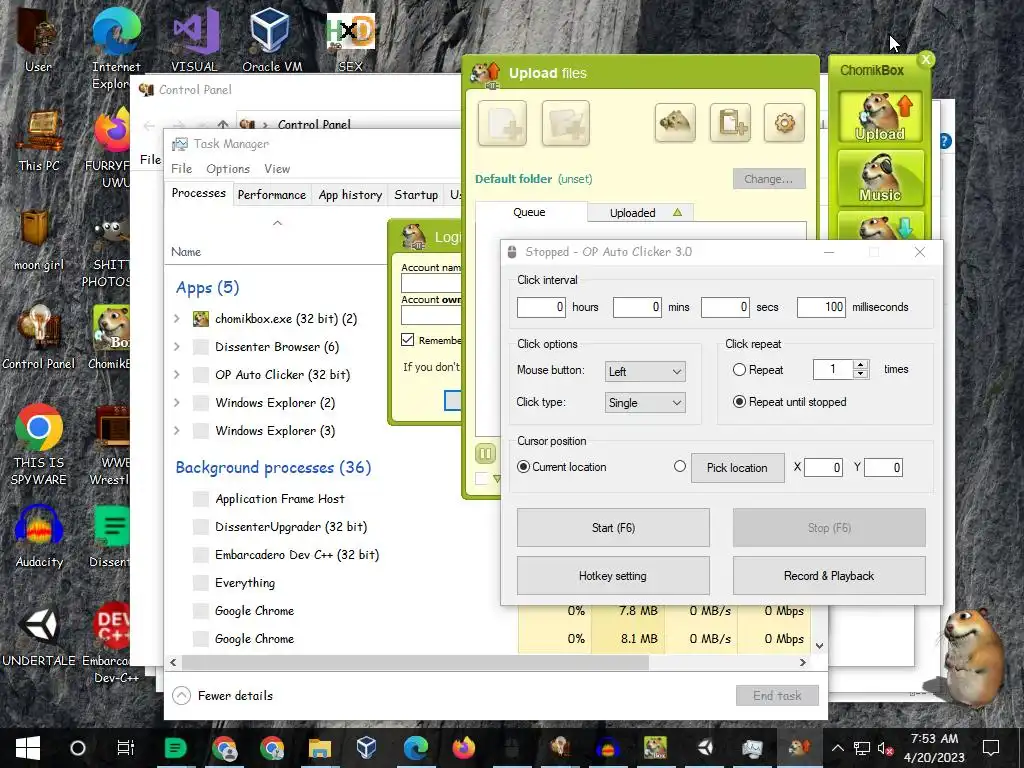Open the notification center icon
Viewport: 1024px width, 768px height.
click(x=991, y=748)
